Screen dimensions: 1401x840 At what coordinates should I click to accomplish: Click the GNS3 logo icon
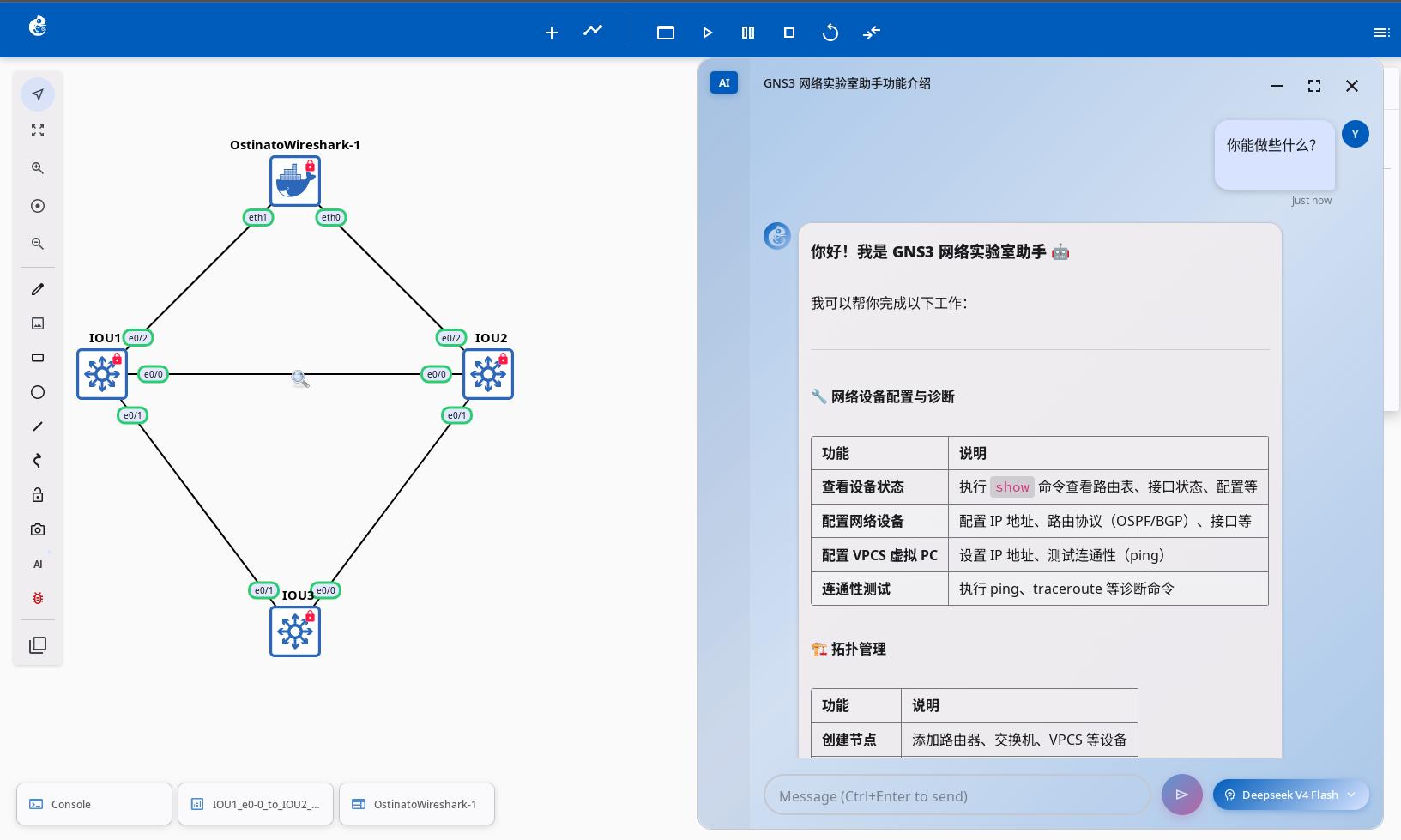point(38,27)
